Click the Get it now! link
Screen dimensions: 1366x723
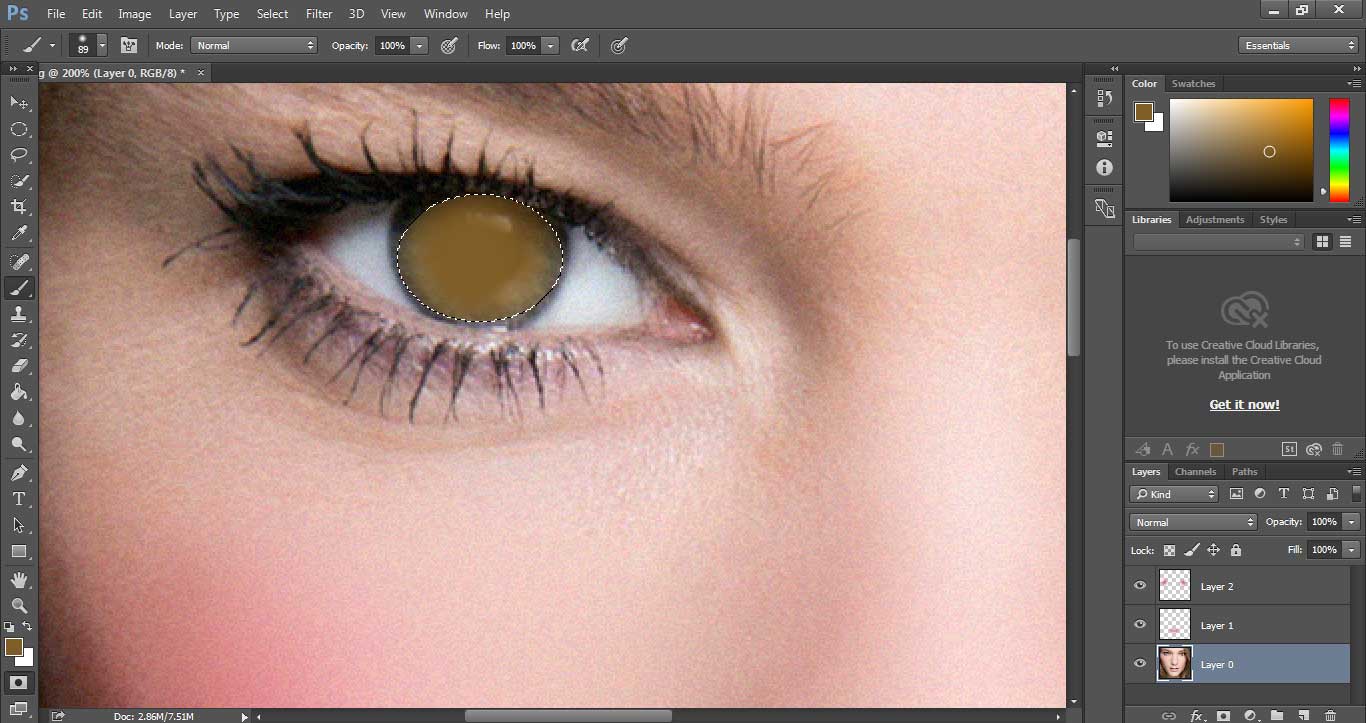[x=1244, y=405]
